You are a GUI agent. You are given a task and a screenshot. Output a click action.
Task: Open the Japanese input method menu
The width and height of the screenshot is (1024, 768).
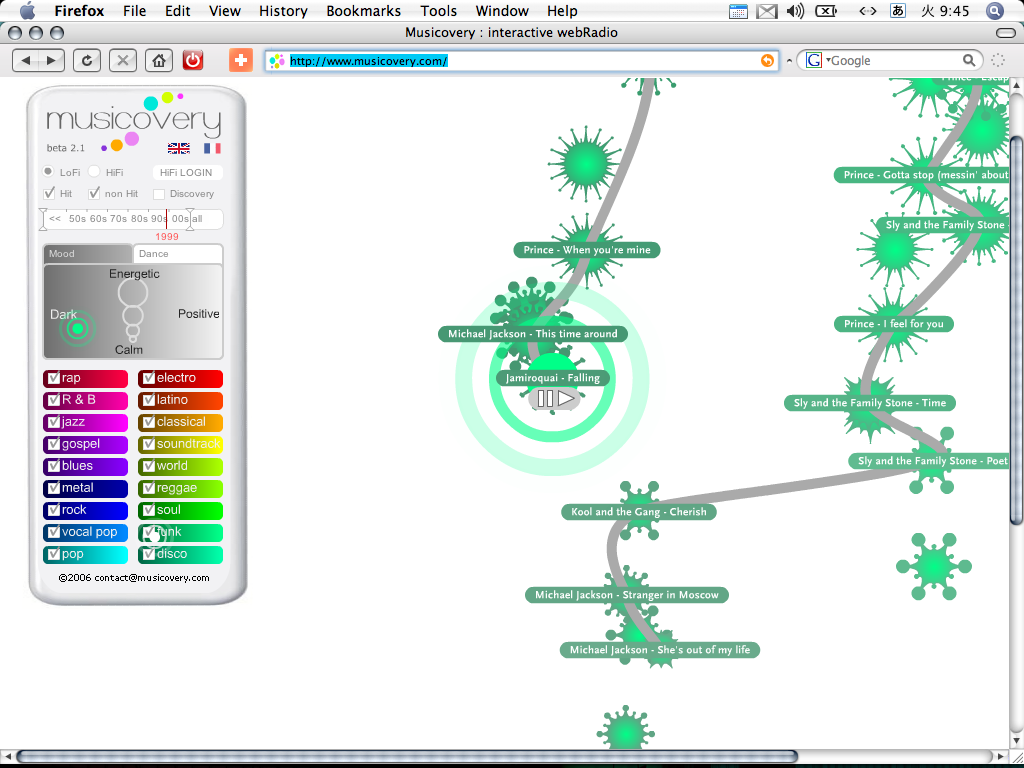pos(897,11)
